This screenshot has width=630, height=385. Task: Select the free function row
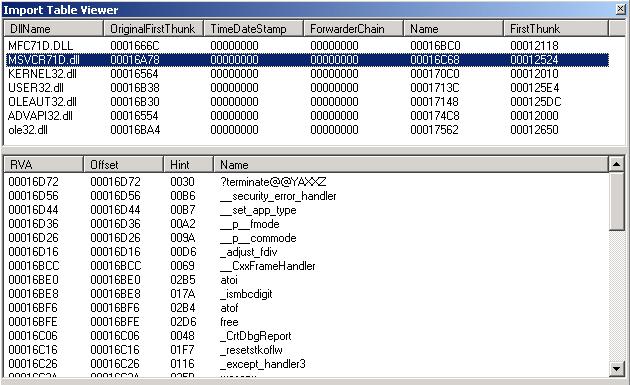point(307,322)
